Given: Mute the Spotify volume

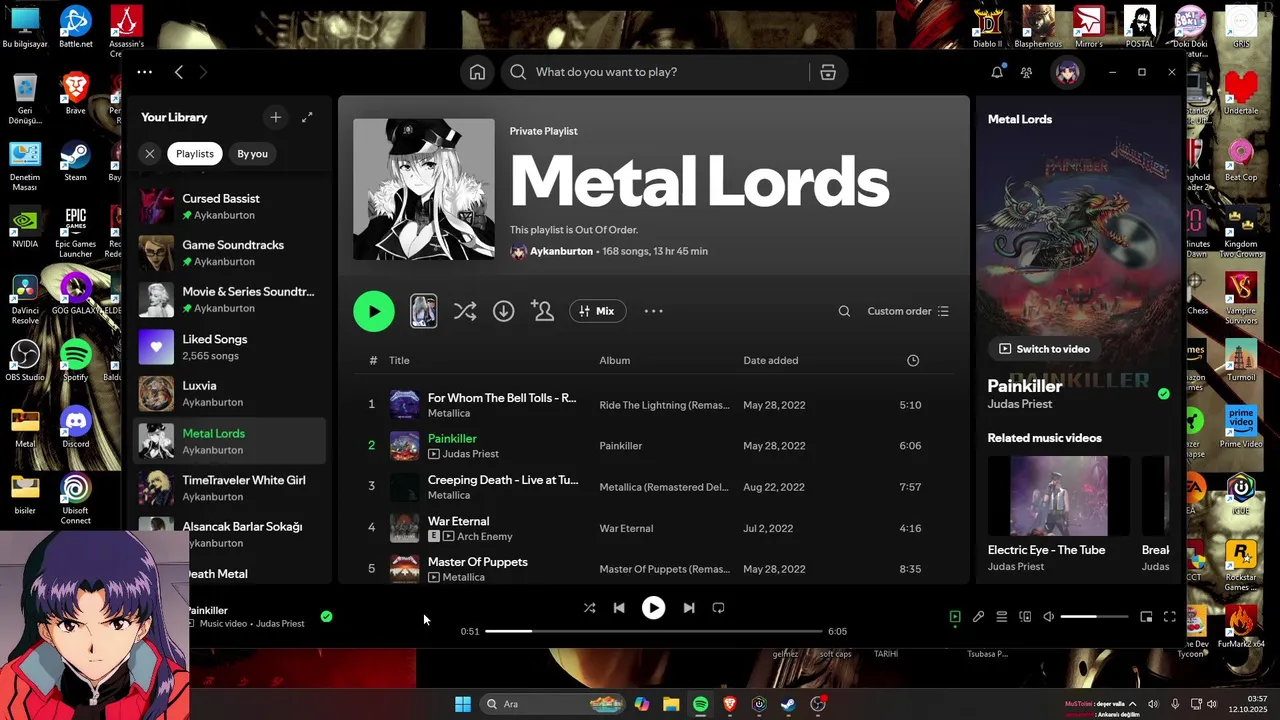Looking at the screenshot, I should pos(1048,617).
